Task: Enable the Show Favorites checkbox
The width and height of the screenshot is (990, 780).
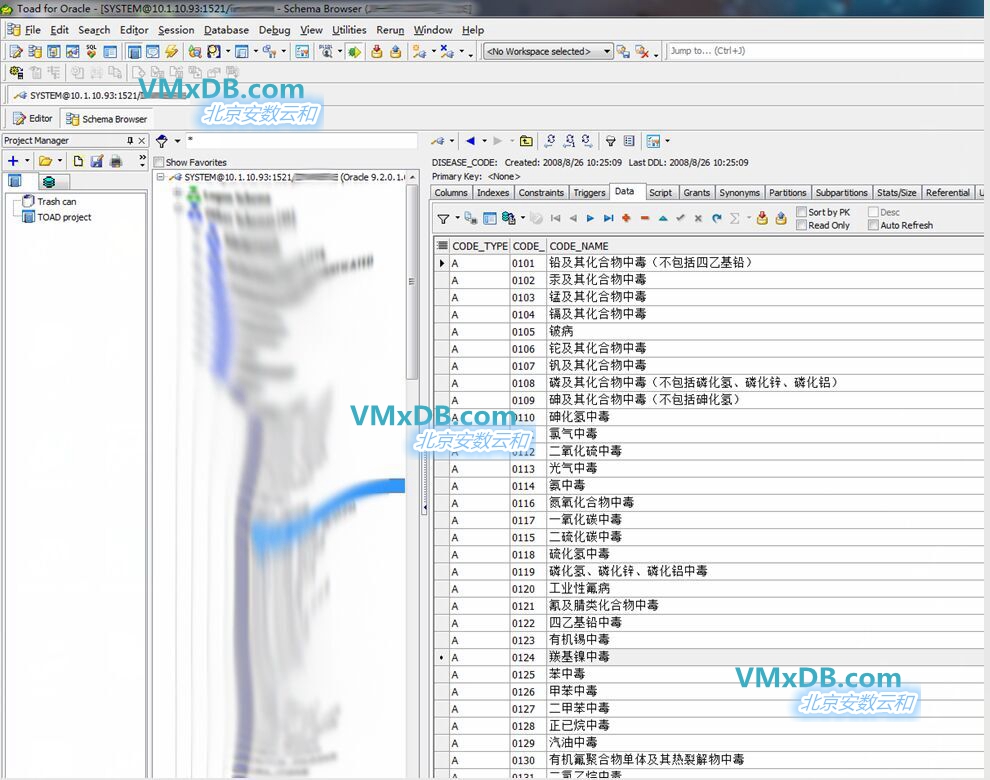Action: (x=159, y=162)
